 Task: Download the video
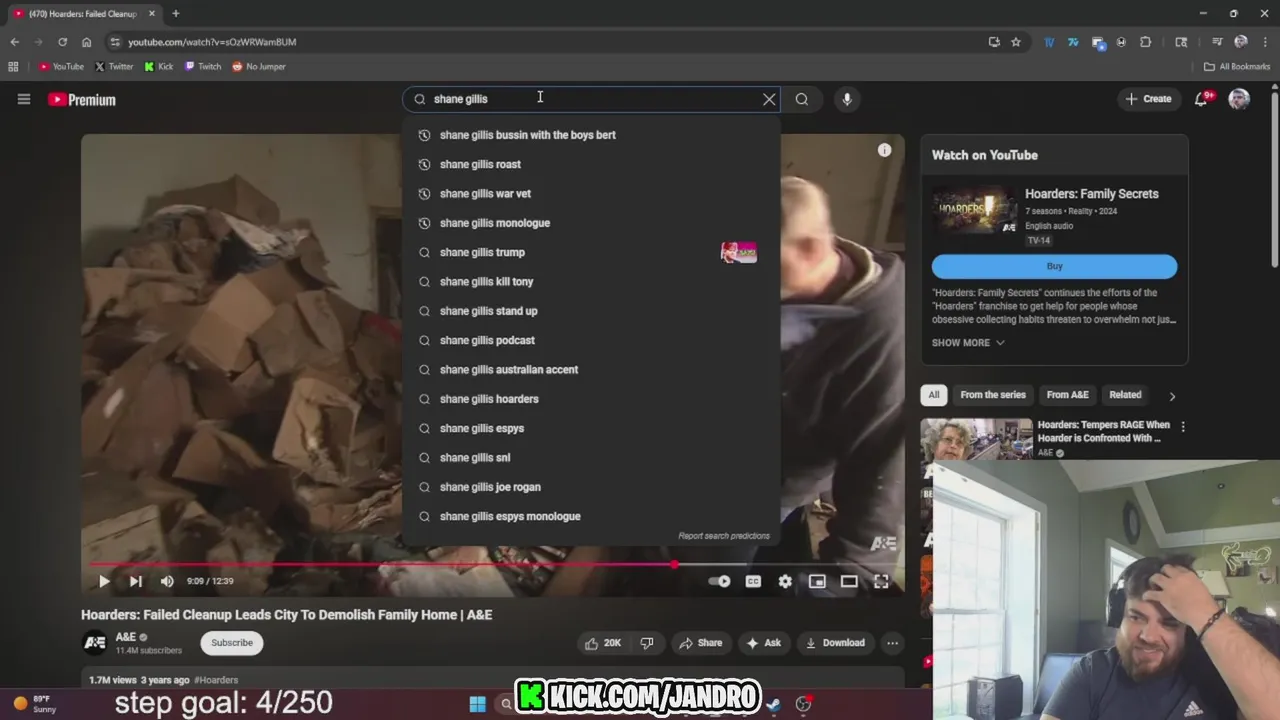[835, 643]
